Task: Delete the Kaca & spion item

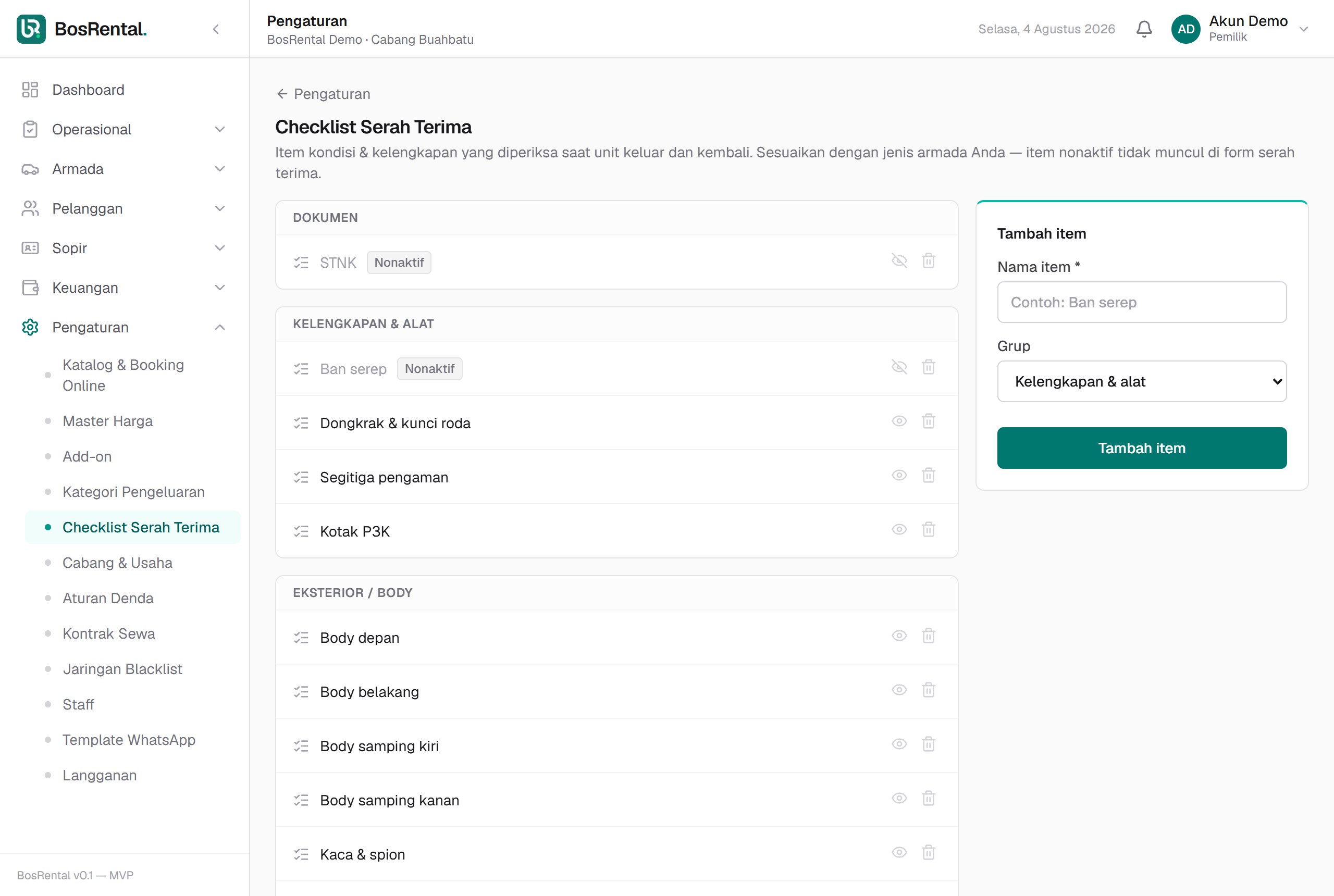Action: (x=928, y=853)
